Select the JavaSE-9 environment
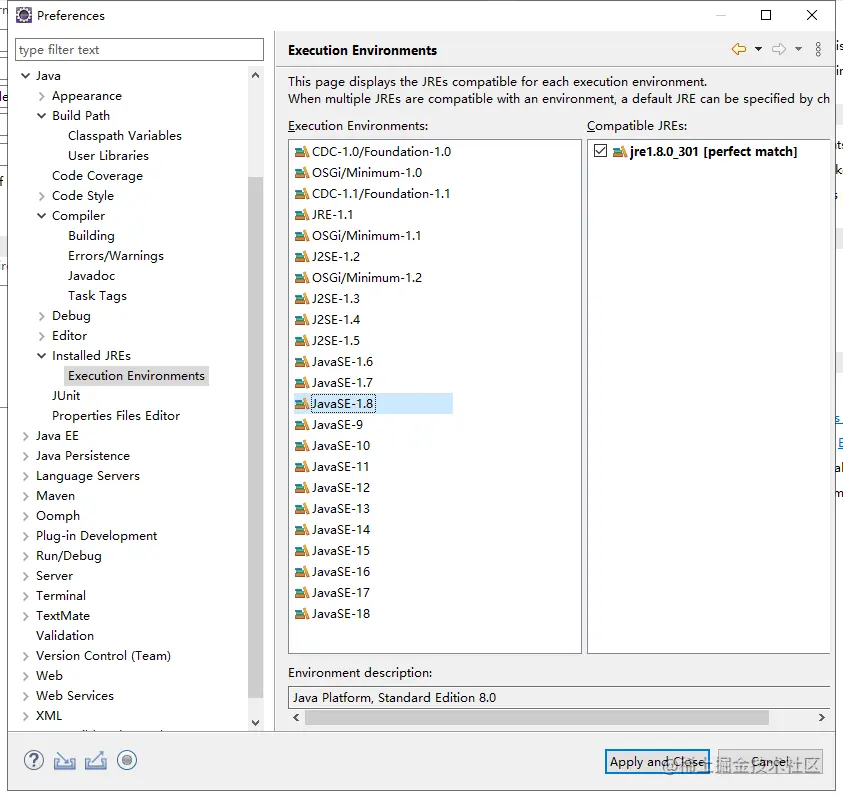 pos(337,425)
